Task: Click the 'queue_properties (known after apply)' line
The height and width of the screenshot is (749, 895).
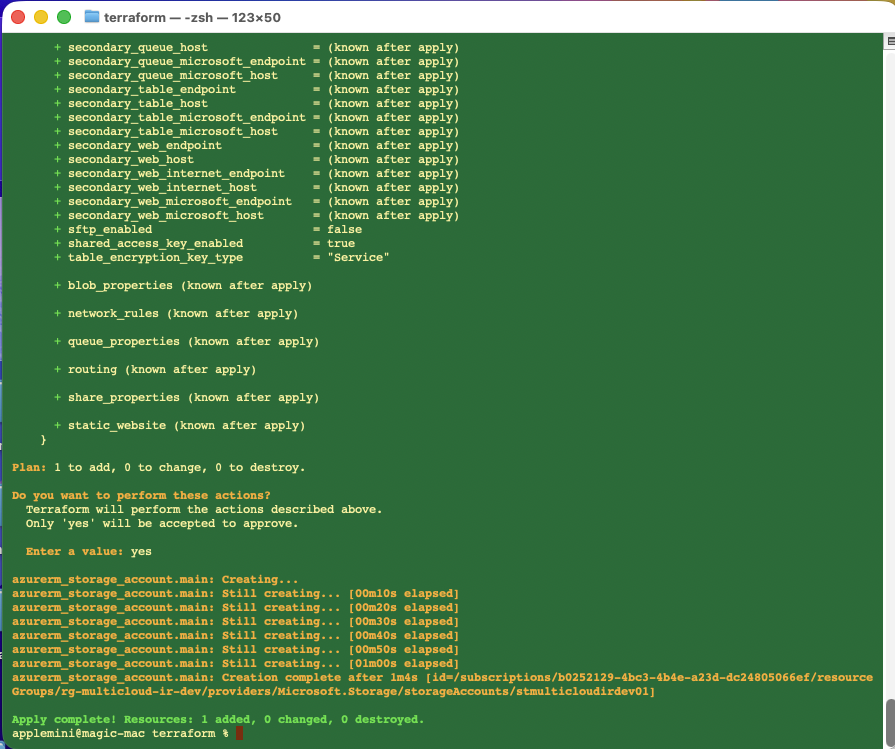Action: (x=186, y=341)
